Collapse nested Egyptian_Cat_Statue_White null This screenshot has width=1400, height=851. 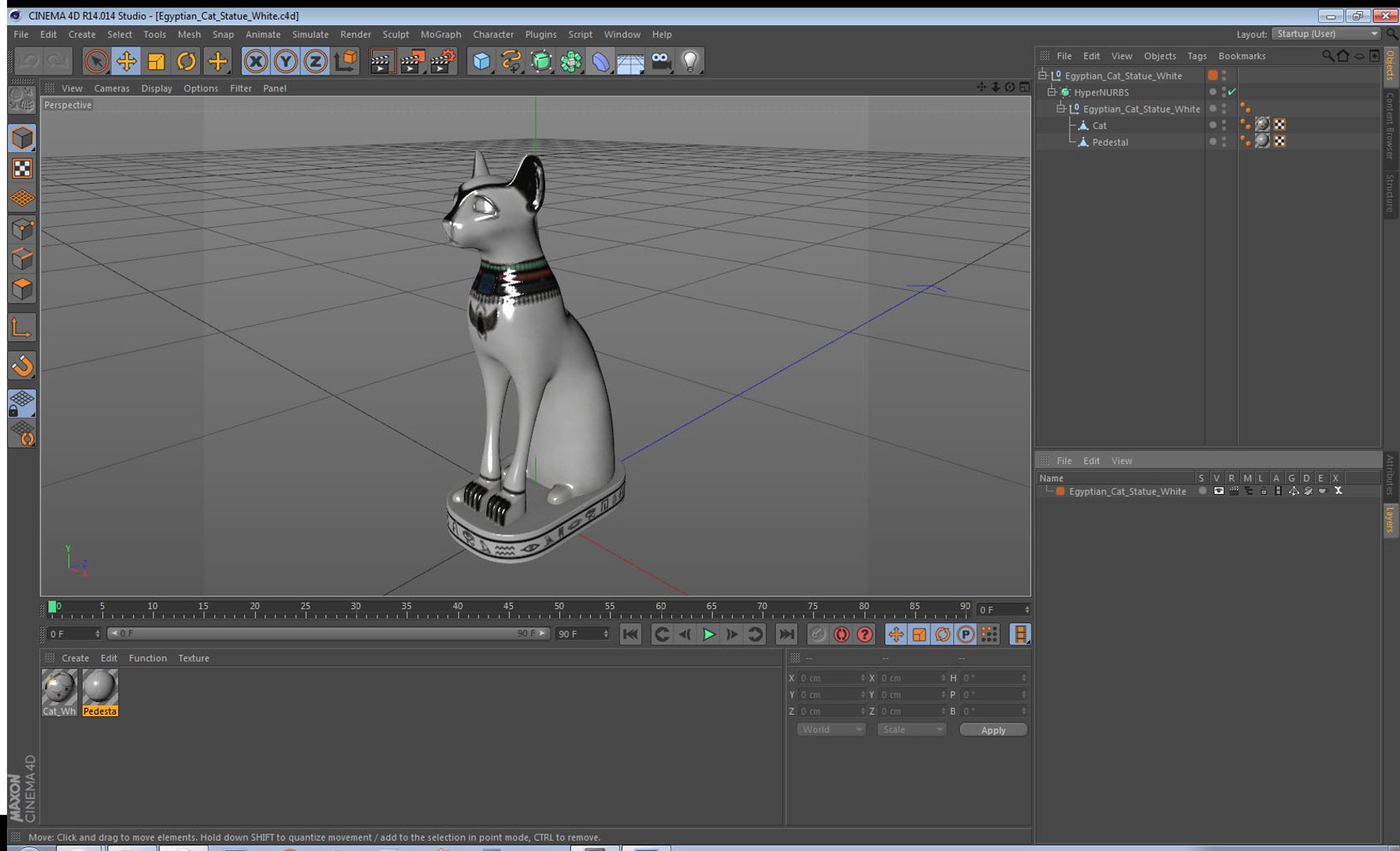click(x=1060, y=109)
